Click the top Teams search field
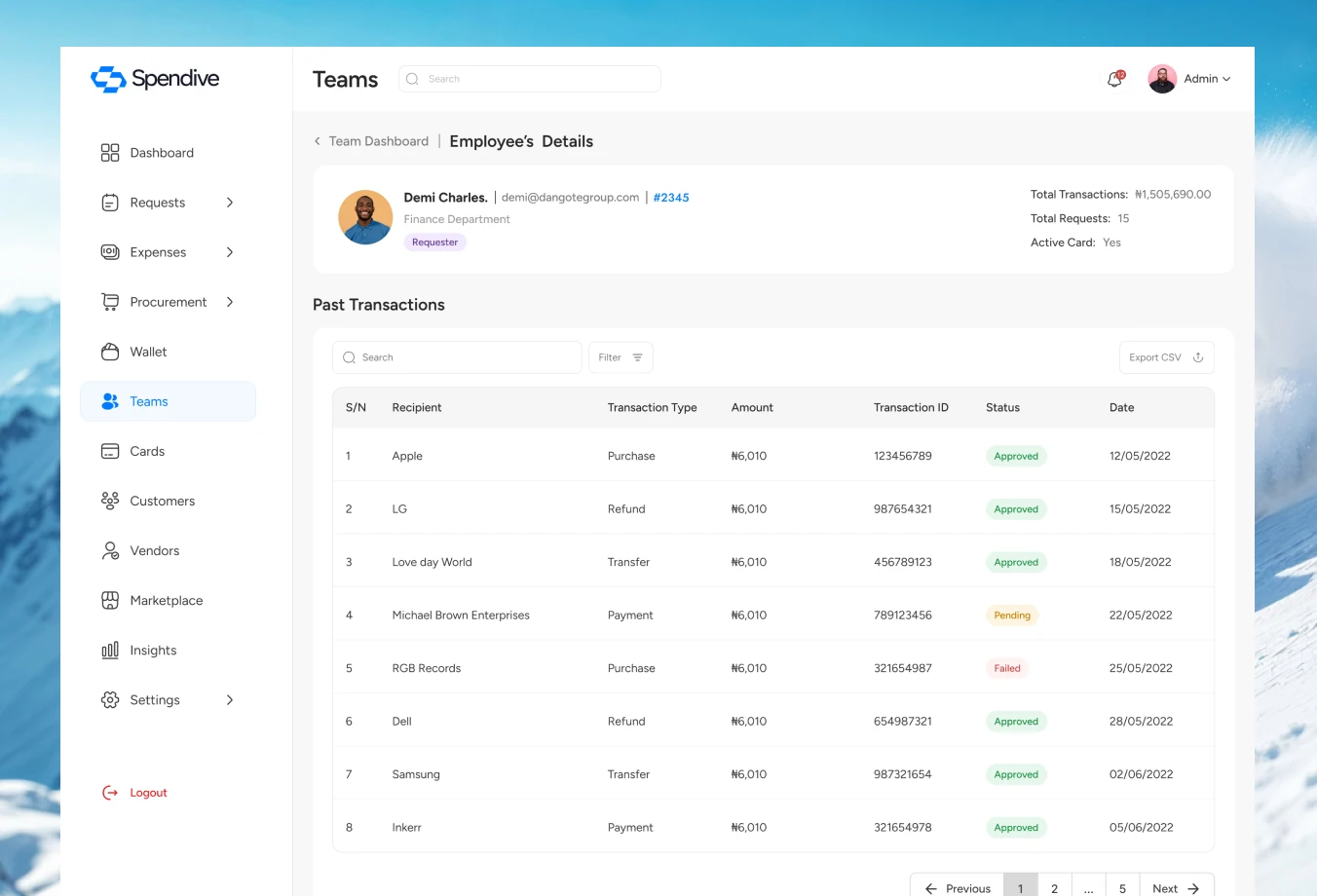Viewport: 1317px width, 896px height. coord(530,79)
